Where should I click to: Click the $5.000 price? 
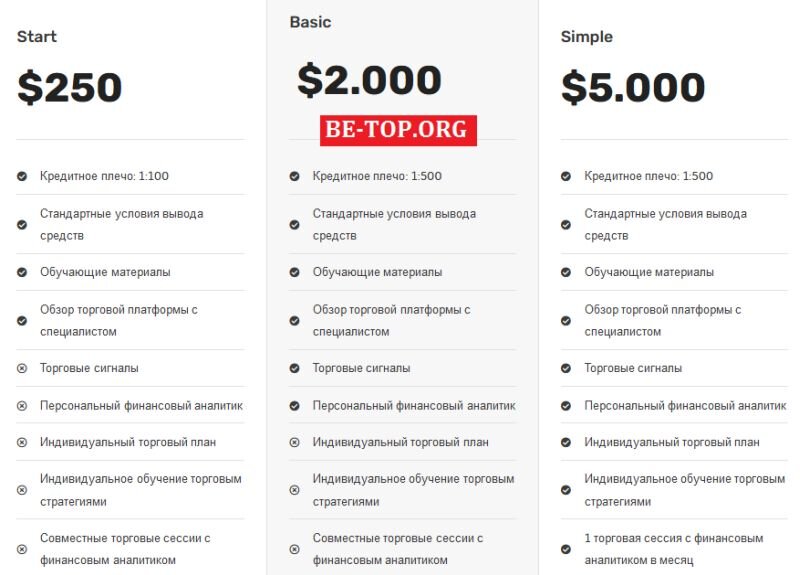633,88
